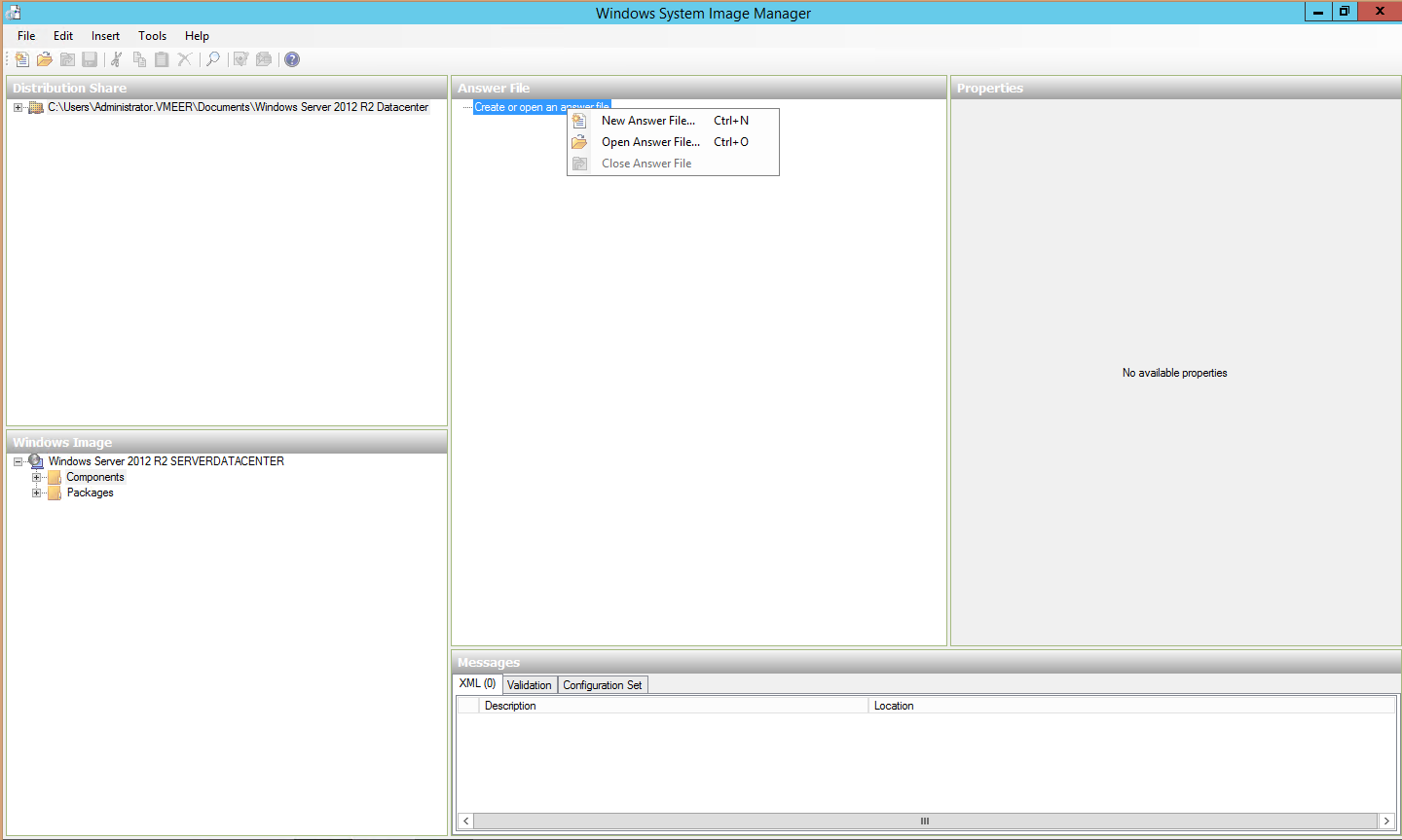Click the Close Answer File toolbar icon

click(x=67, y=59)
